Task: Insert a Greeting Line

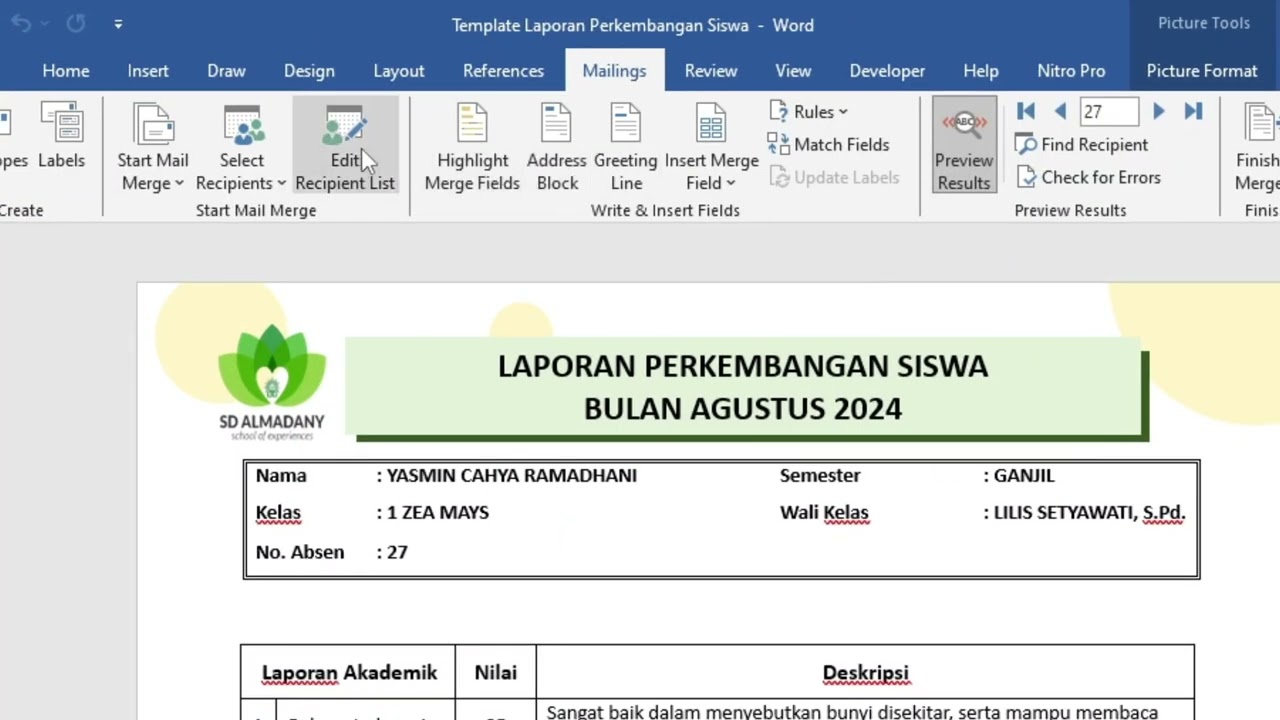Action: [626, 147]
